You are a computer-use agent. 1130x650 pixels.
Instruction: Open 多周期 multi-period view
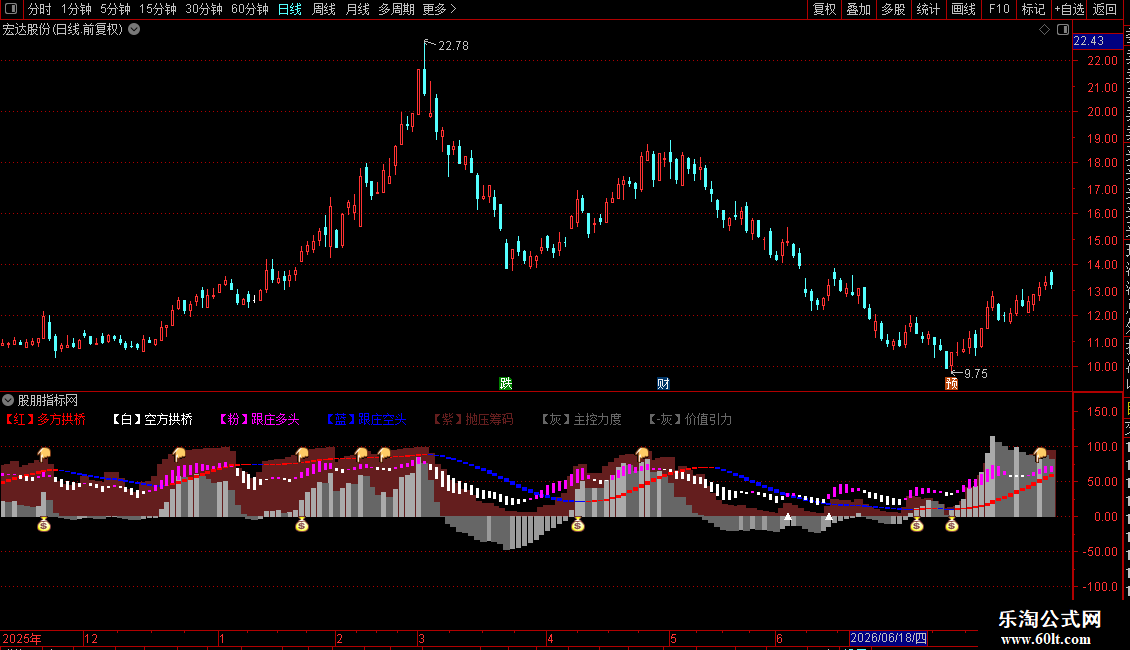[396, 9]
